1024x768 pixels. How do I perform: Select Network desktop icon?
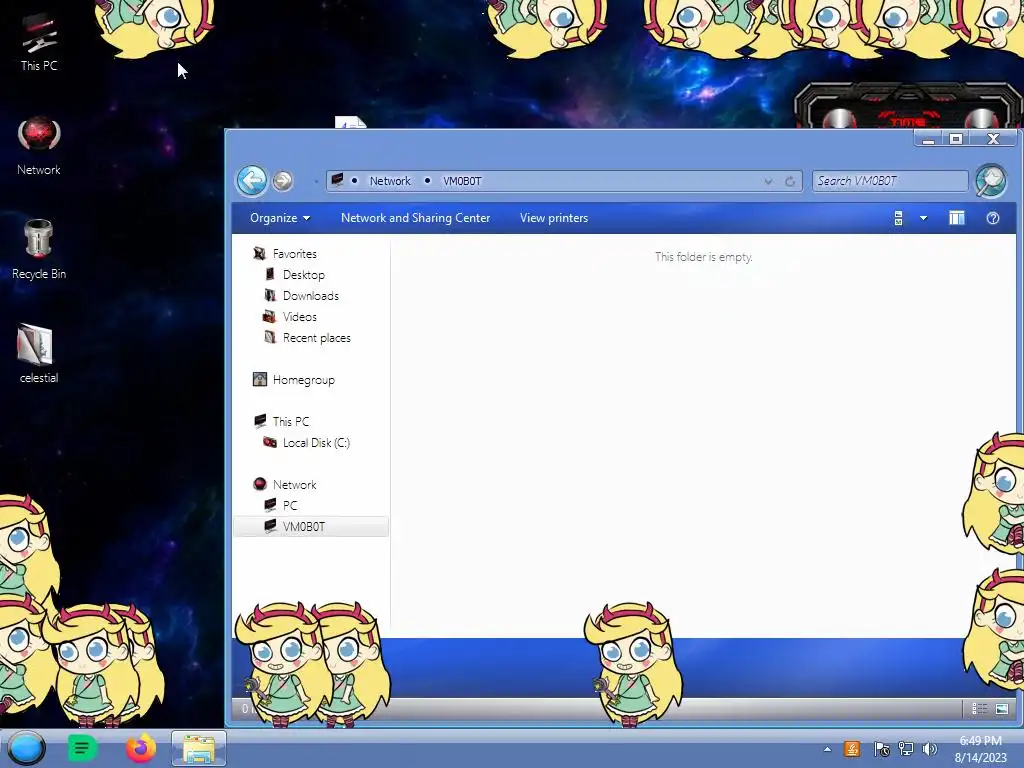point(39,146)
